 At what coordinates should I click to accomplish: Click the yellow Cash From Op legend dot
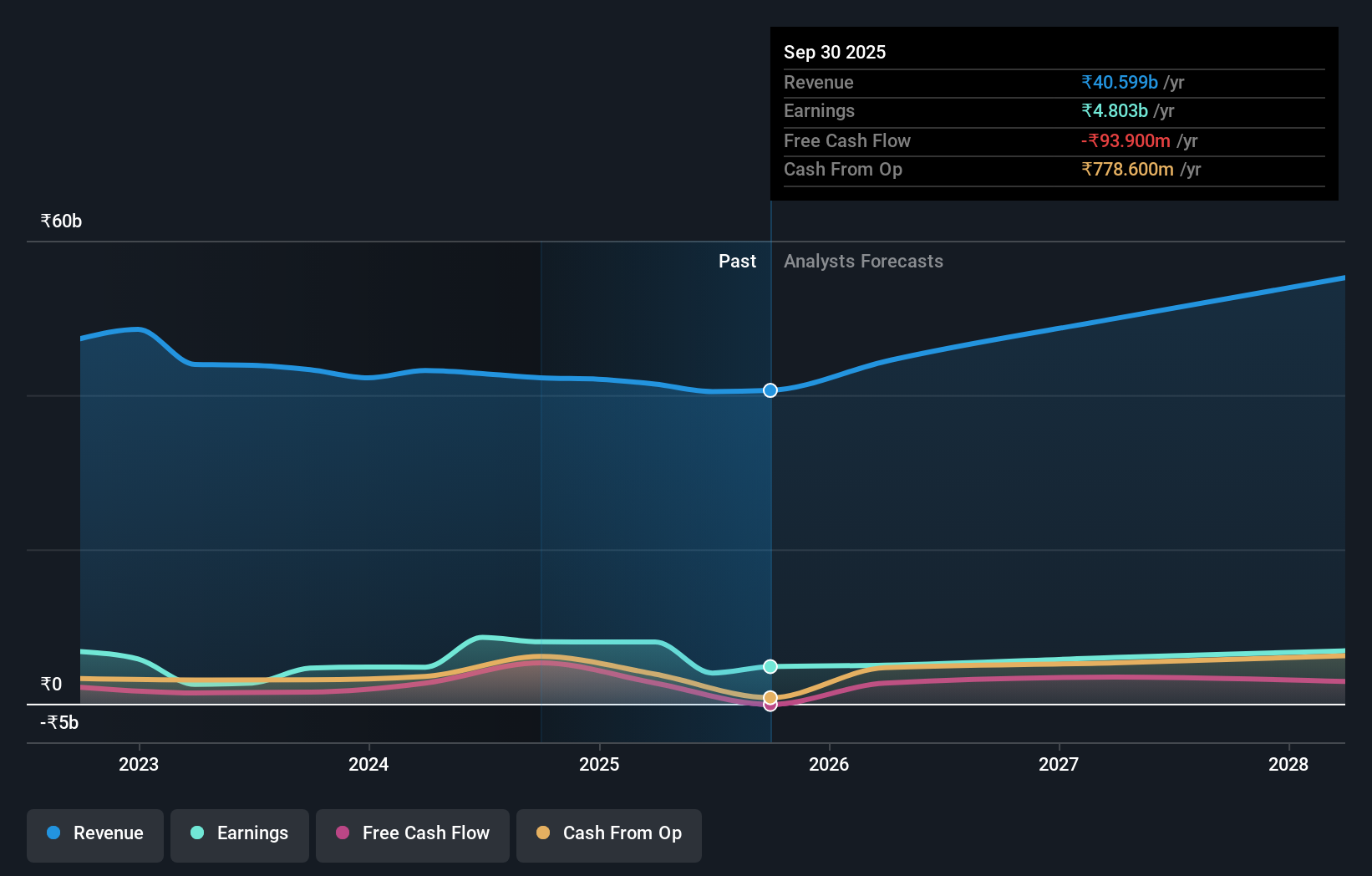(x=544, y=833)
